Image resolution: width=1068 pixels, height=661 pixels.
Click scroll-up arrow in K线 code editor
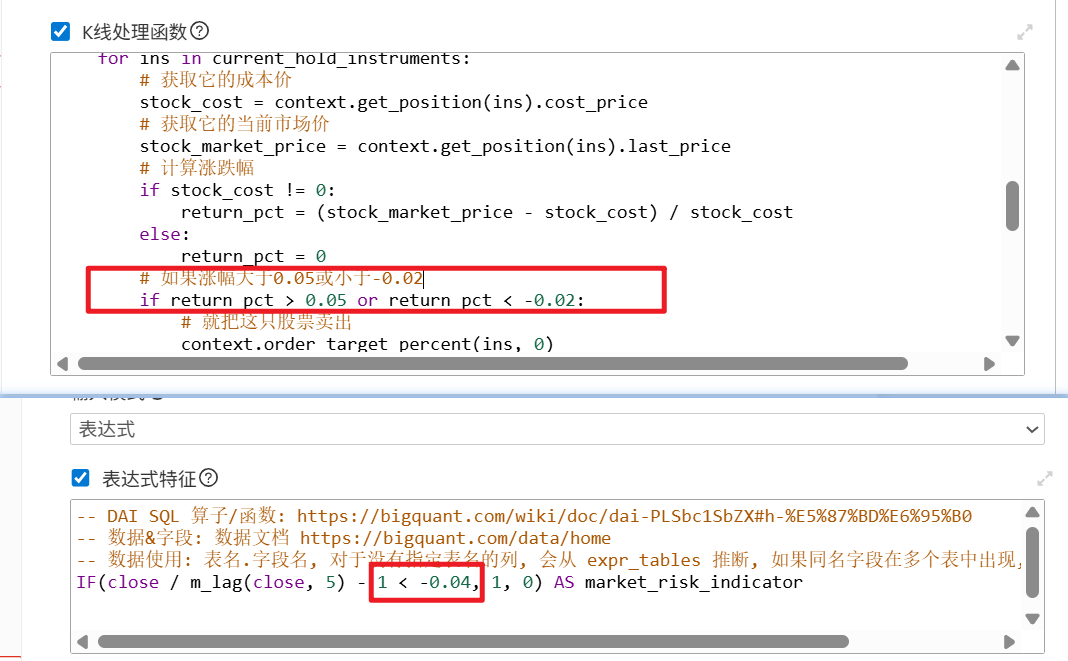click(x=1012, y=66)
